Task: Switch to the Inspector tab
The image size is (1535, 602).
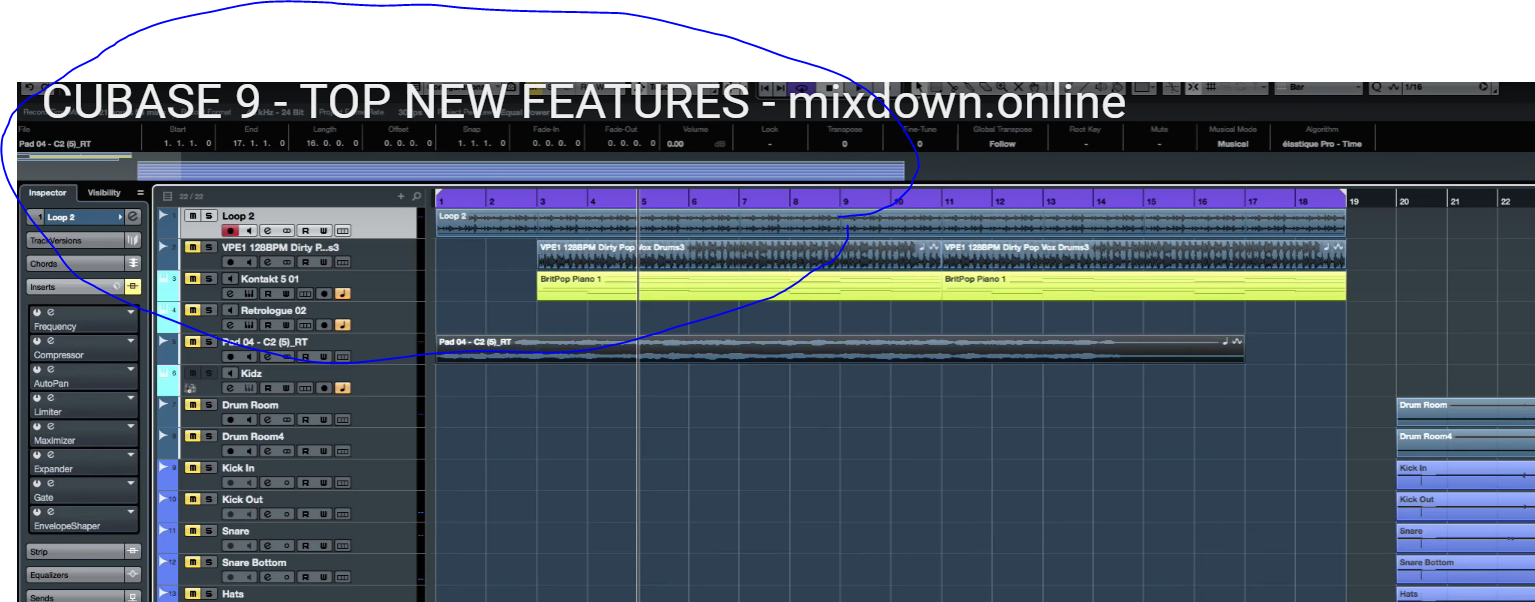Action: [x=47, y=193]
